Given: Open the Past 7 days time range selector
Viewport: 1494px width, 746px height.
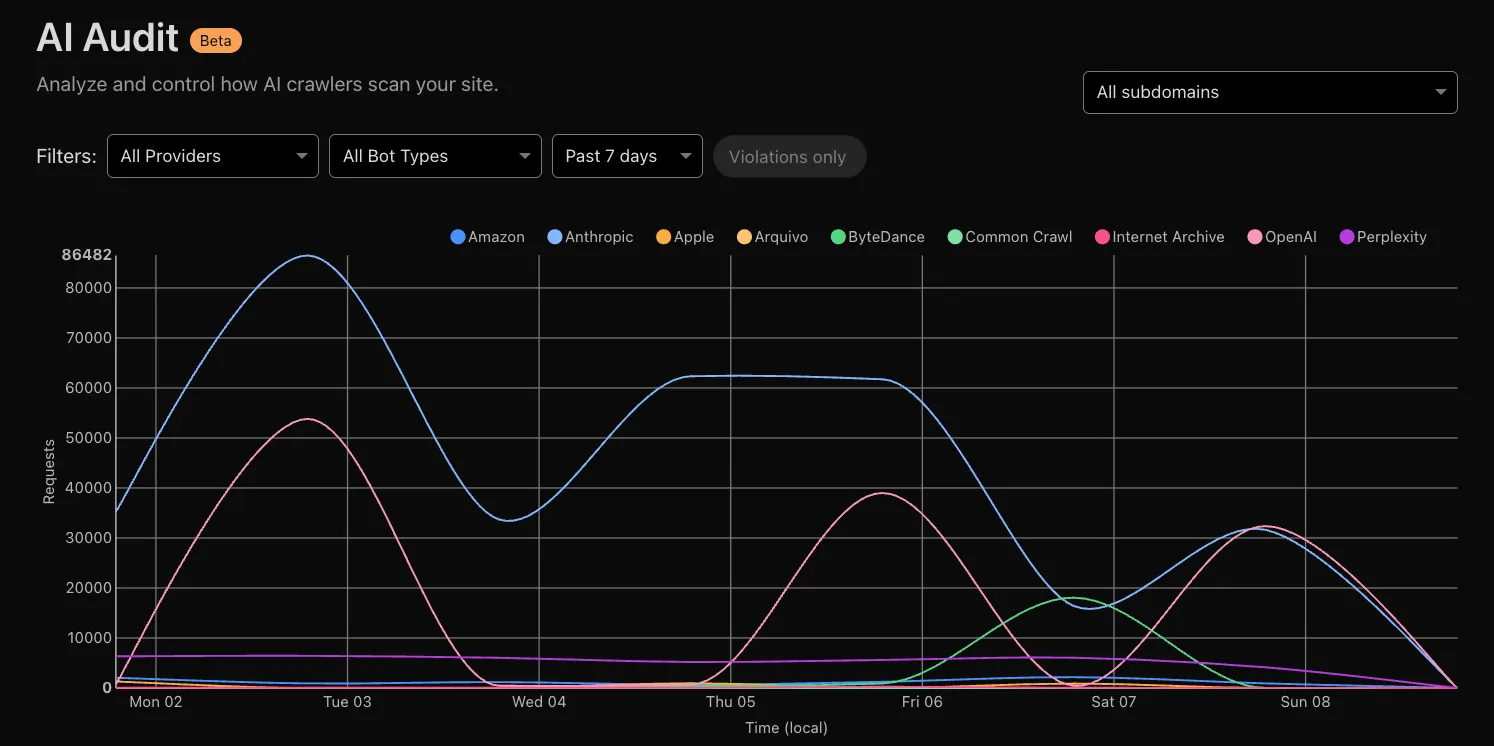Looking at the screenshot, I should [626, 156].
